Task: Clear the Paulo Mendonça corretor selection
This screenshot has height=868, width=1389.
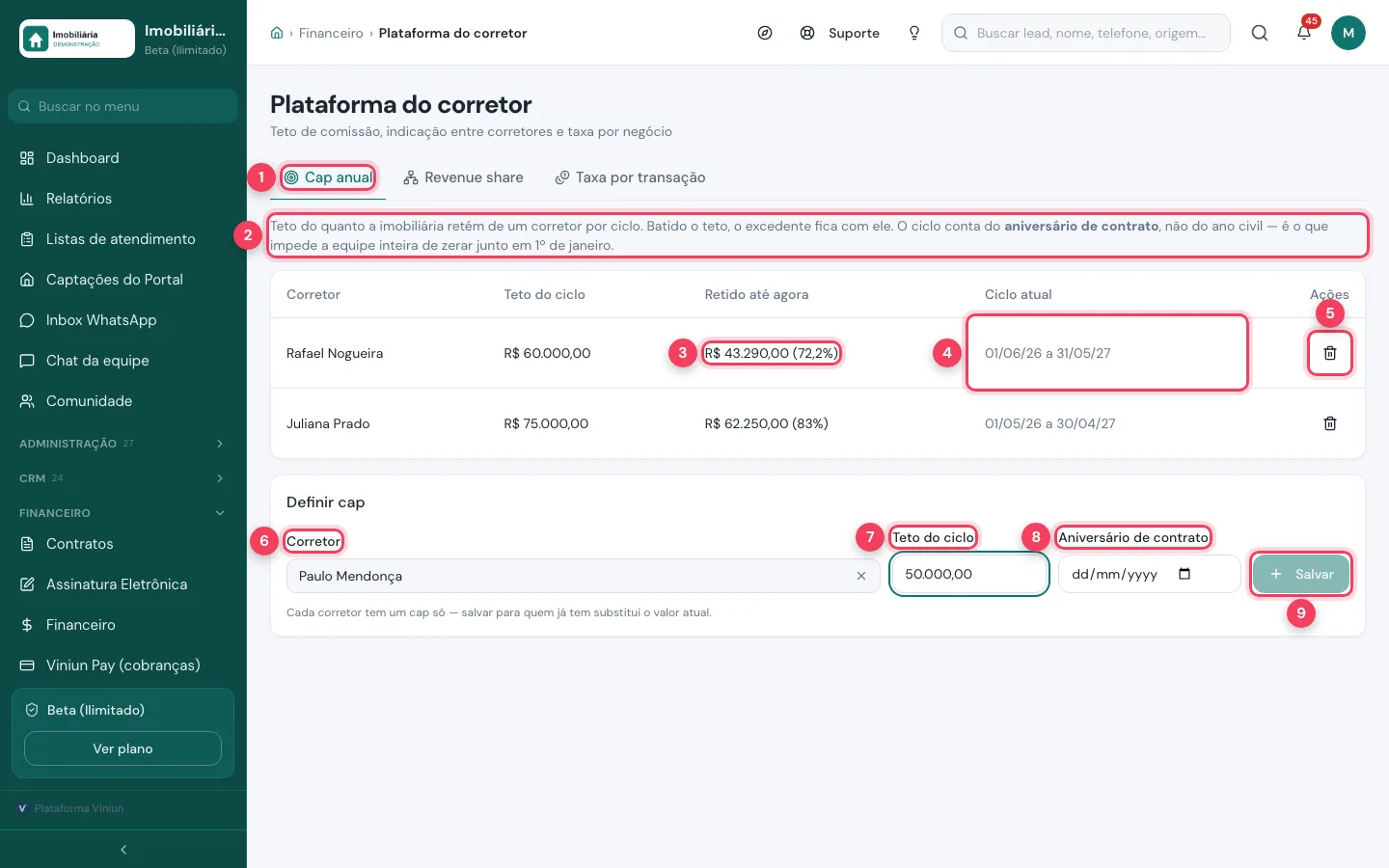Action: coord(861,576)
